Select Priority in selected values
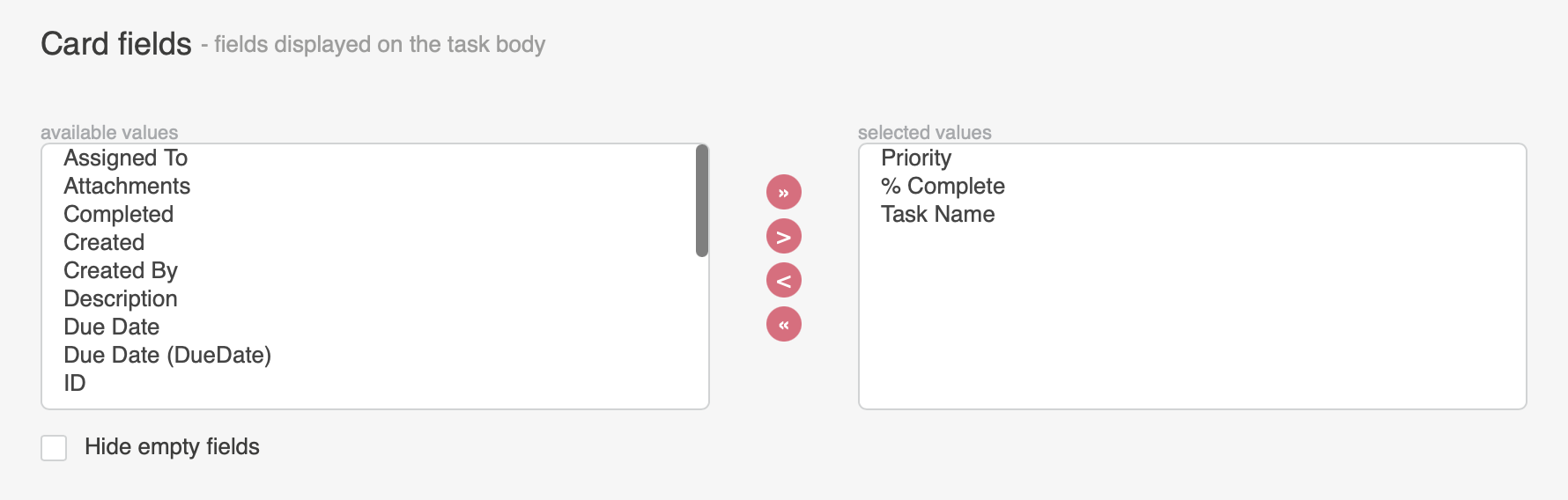This screenshot has height=500, width=1568. [x=1192, y=158]
